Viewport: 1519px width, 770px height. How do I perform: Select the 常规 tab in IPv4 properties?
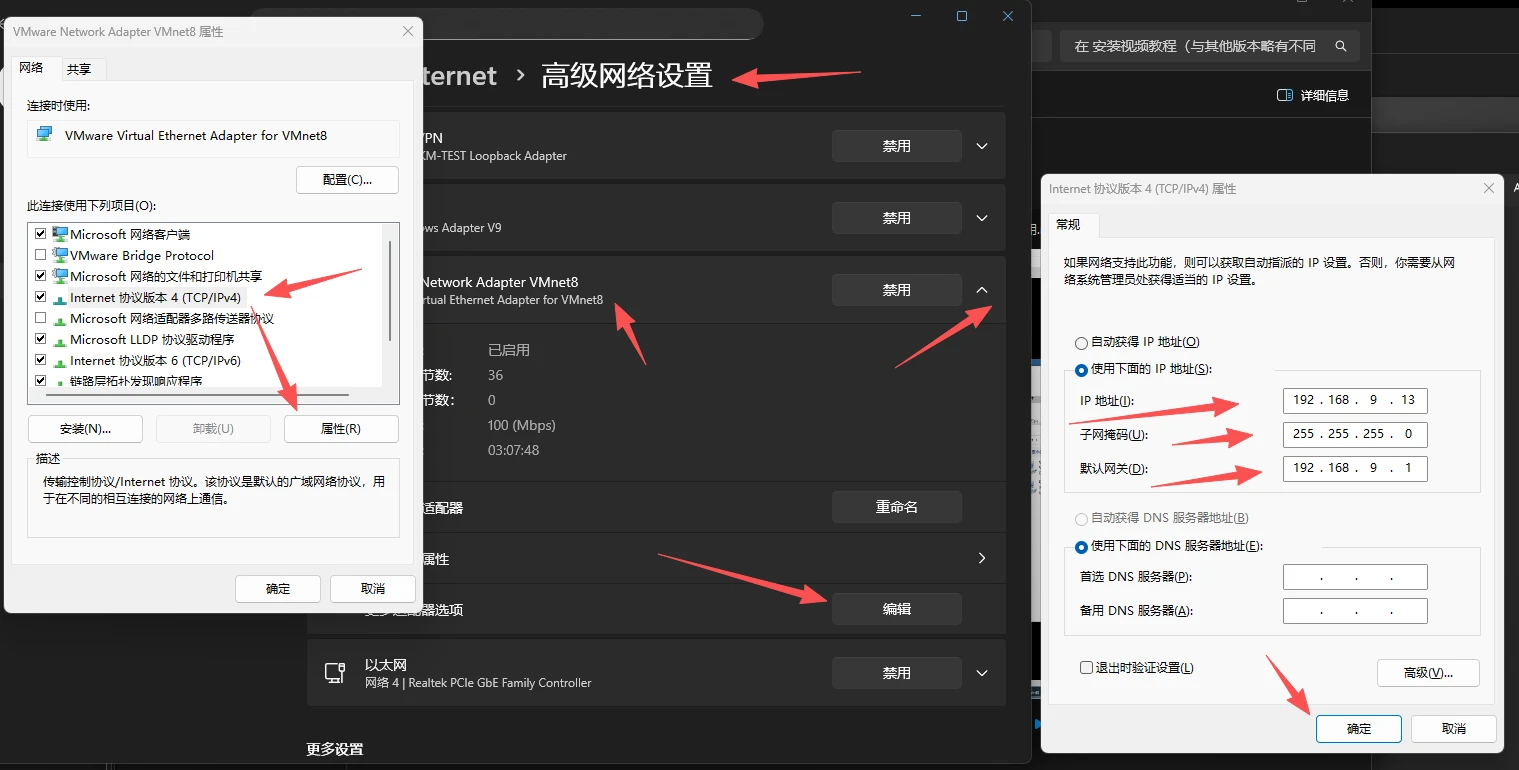1069,224
